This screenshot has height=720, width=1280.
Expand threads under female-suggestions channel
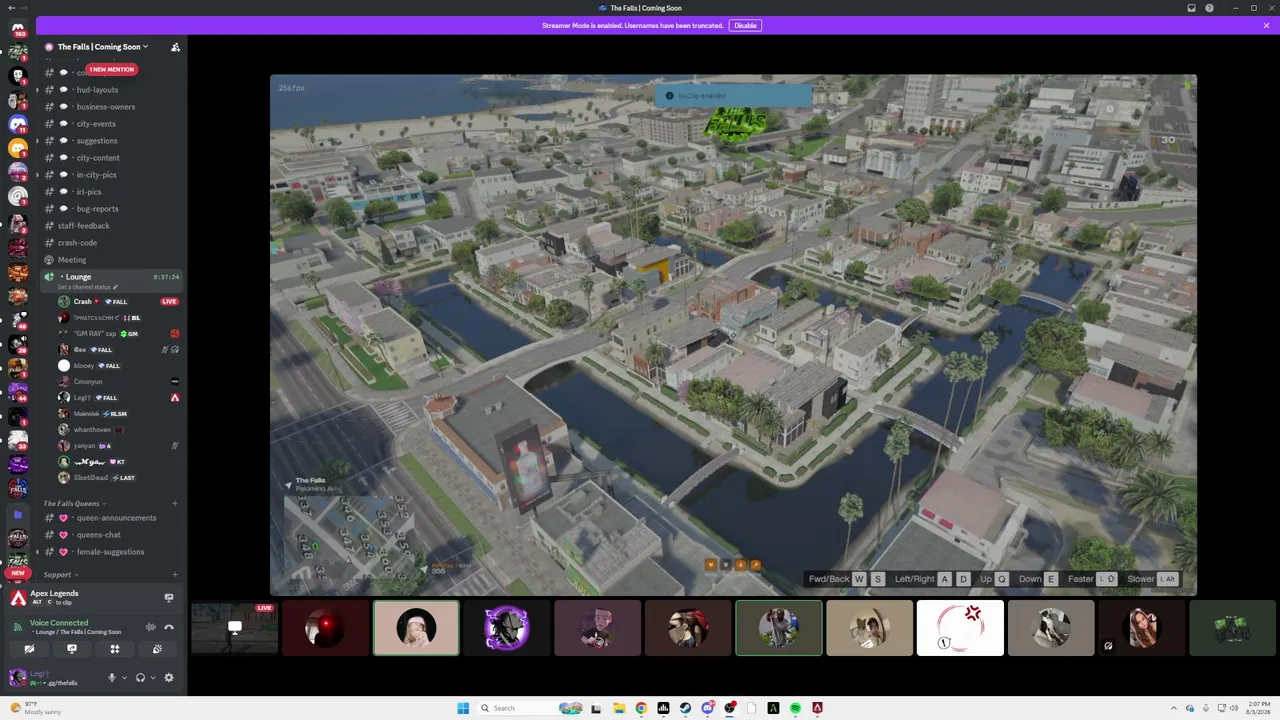38,552
